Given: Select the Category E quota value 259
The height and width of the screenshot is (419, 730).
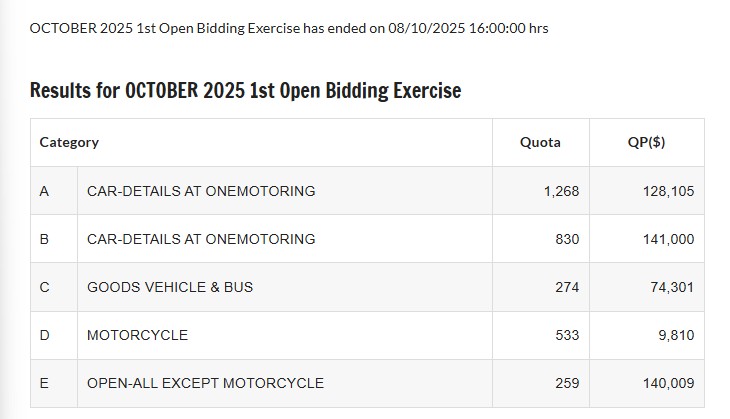Looking at the screenshot, I should 566,383.
